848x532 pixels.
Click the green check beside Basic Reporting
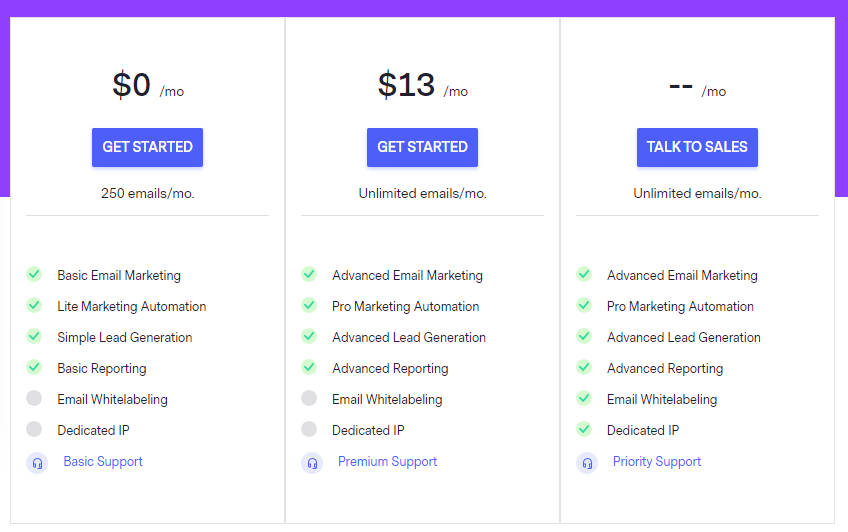click(34, 367)
